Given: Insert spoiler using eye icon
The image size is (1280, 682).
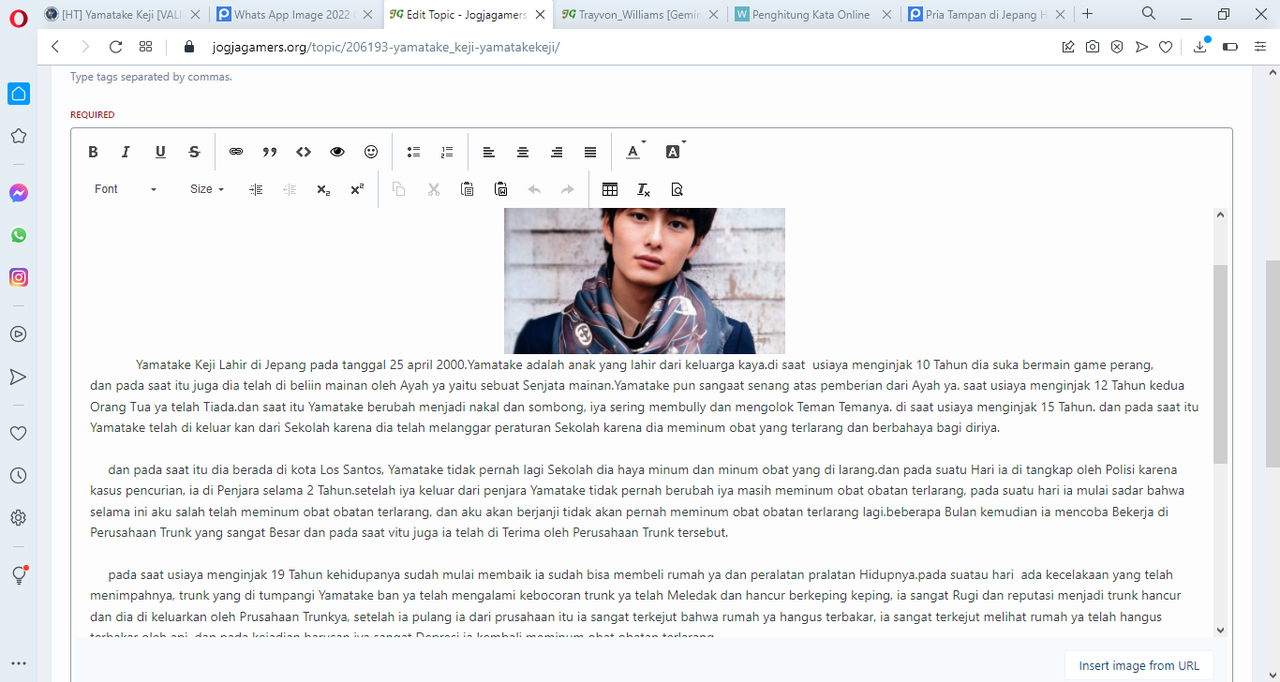Looking at the screenshot, I should [337, 152].
